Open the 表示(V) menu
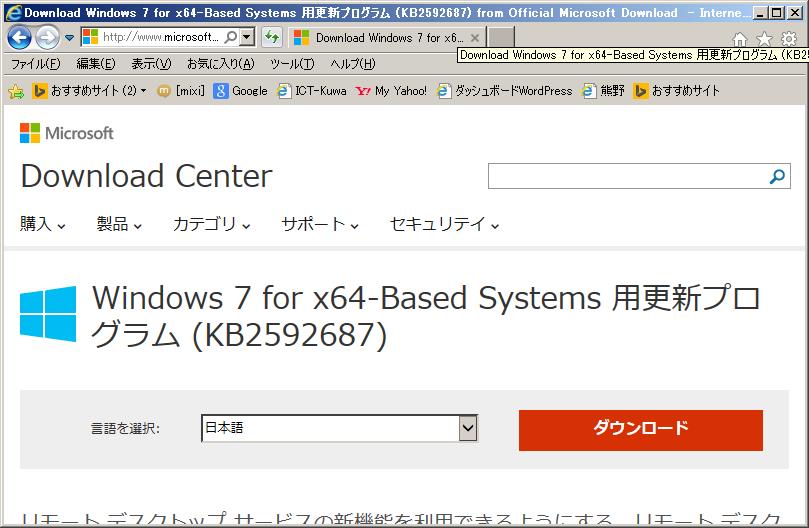The height and width of the screenshot is (528, 809). pos(151,63)
